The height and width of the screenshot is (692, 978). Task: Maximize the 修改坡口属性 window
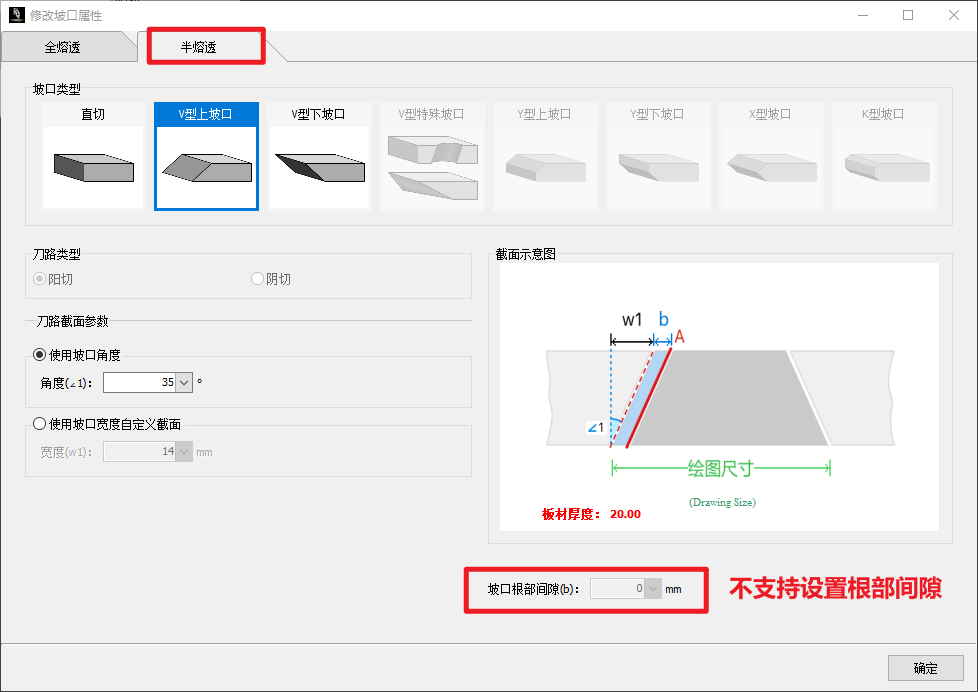(908, 15)
